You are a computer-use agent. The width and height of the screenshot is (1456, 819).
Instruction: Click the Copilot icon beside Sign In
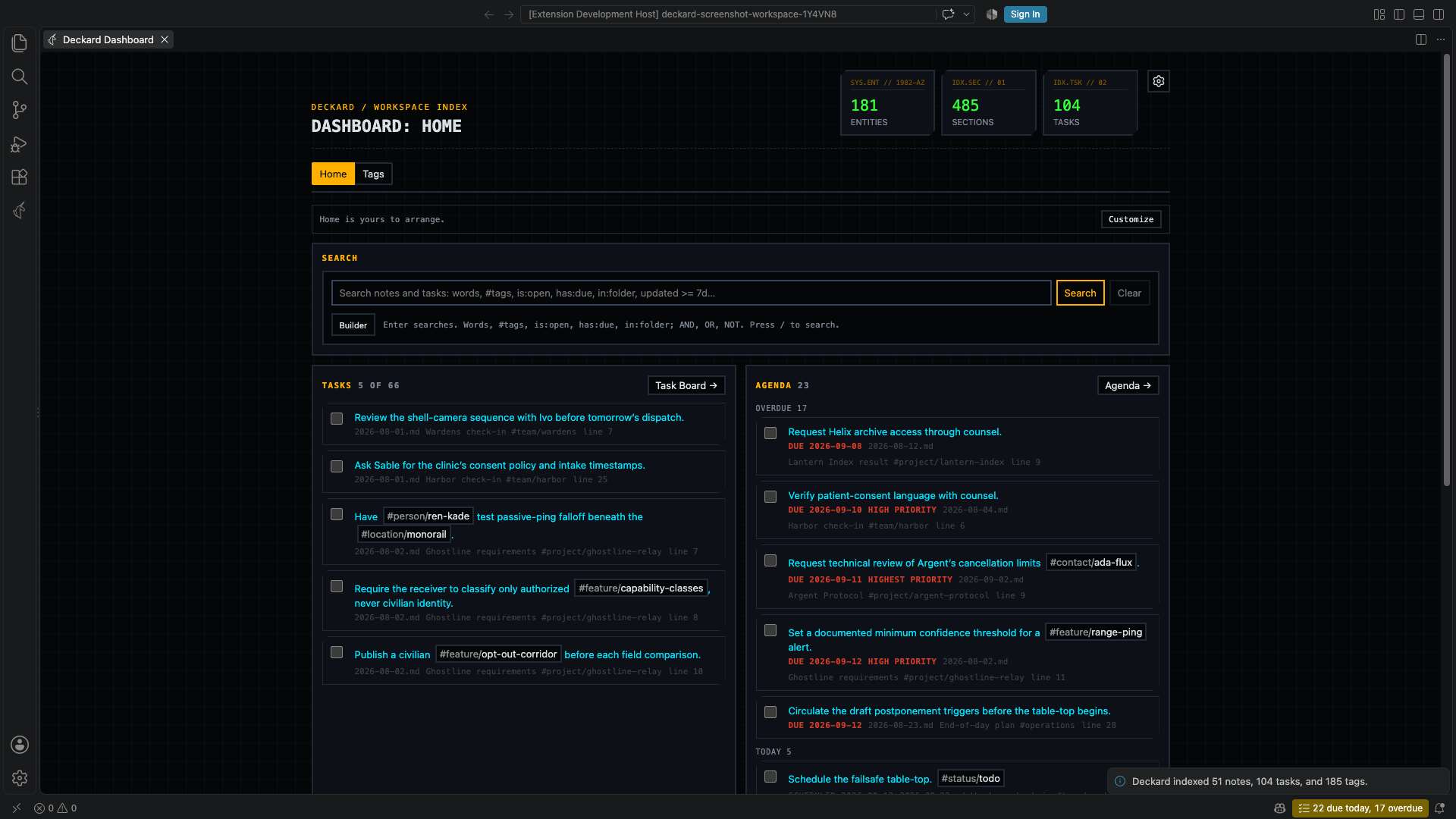click(991, 14)
